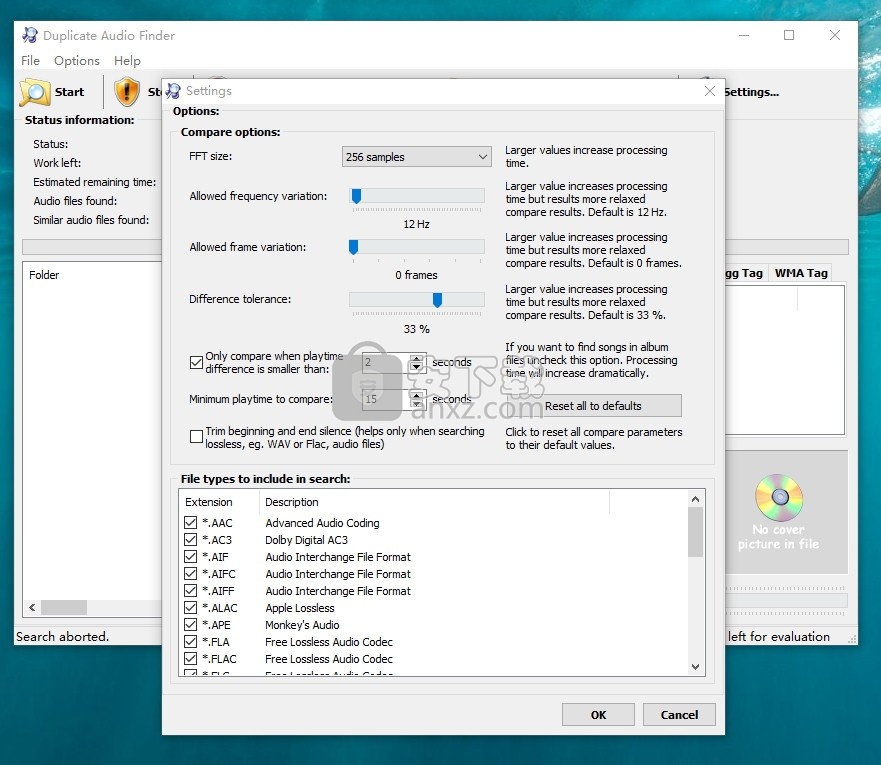Sort list by Description column header
The image size is (881, 765).
tap(292, 502)
